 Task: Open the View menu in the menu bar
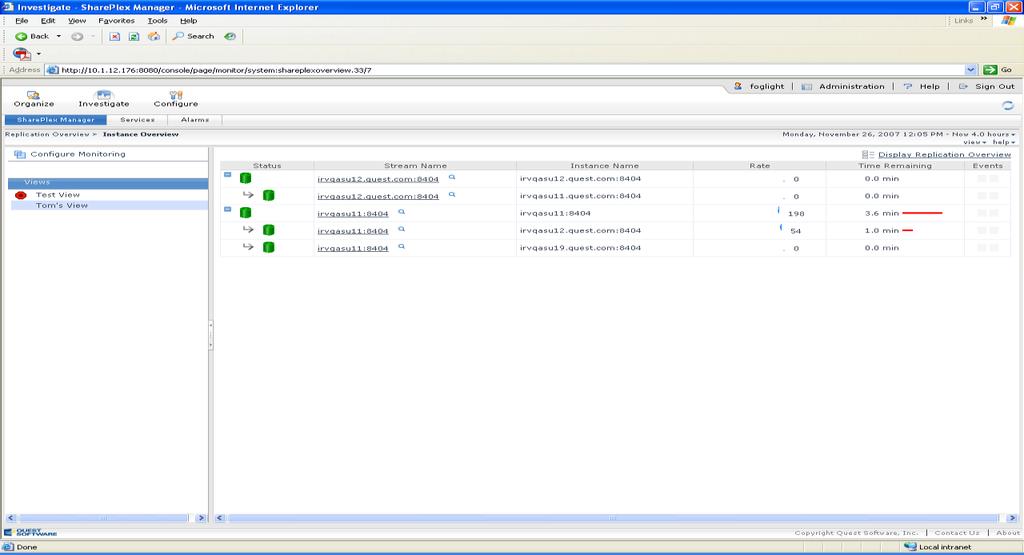pyautogui.click(x=77, y=20)
